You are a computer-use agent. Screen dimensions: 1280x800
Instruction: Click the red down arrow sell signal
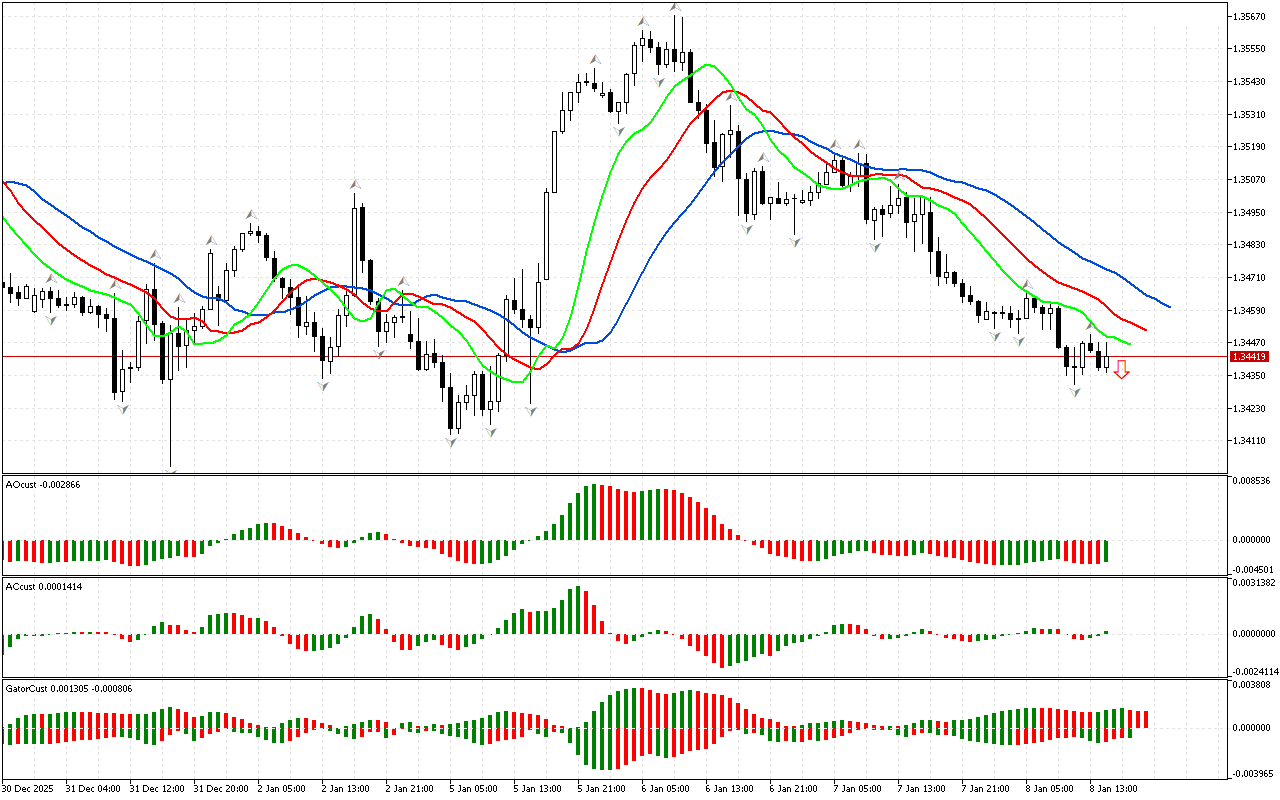[x=1122, y=371]
